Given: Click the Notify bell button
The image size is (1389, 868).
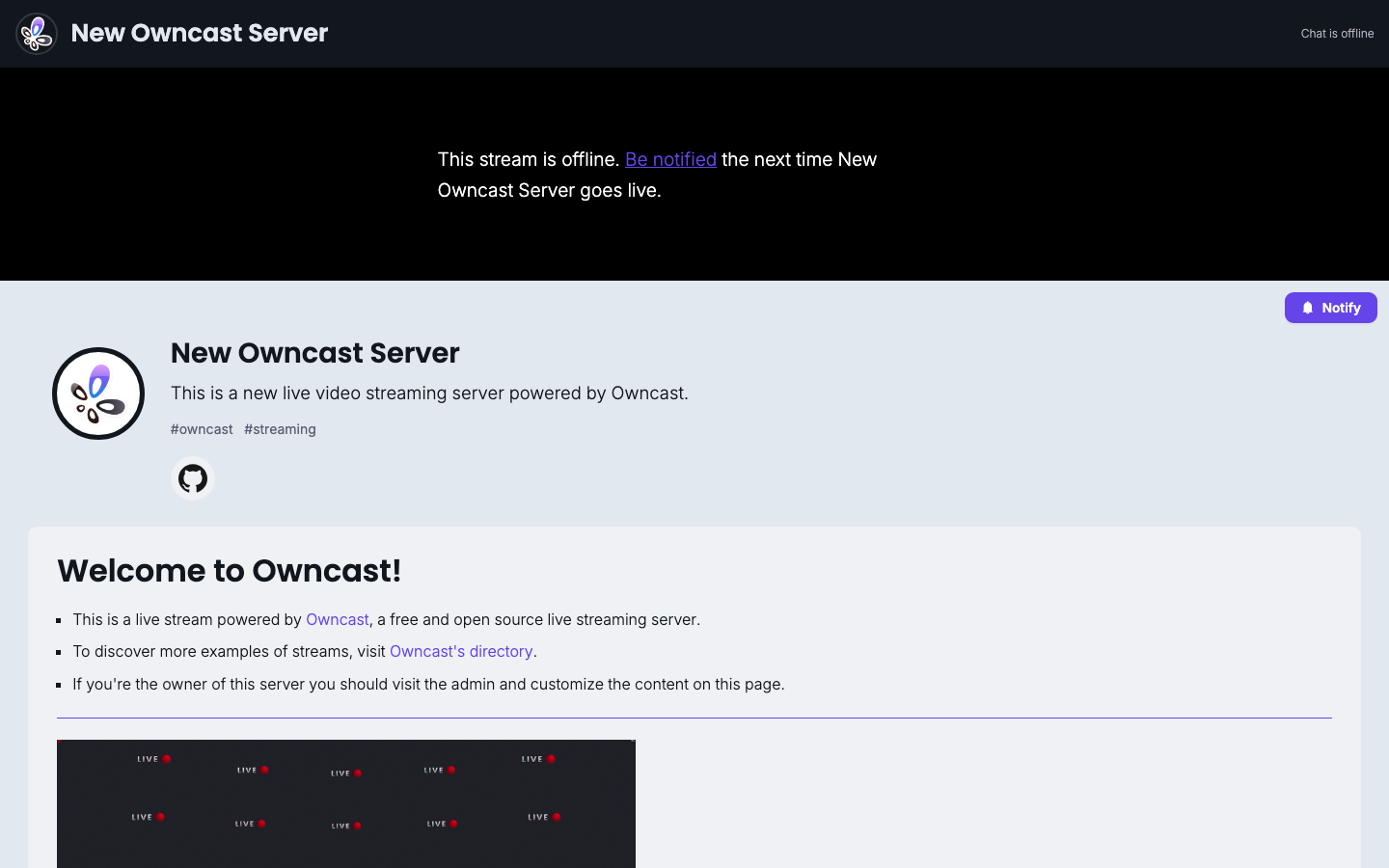Looking at the screenshot, I should pyautogui.click(x=1330, y=308).
